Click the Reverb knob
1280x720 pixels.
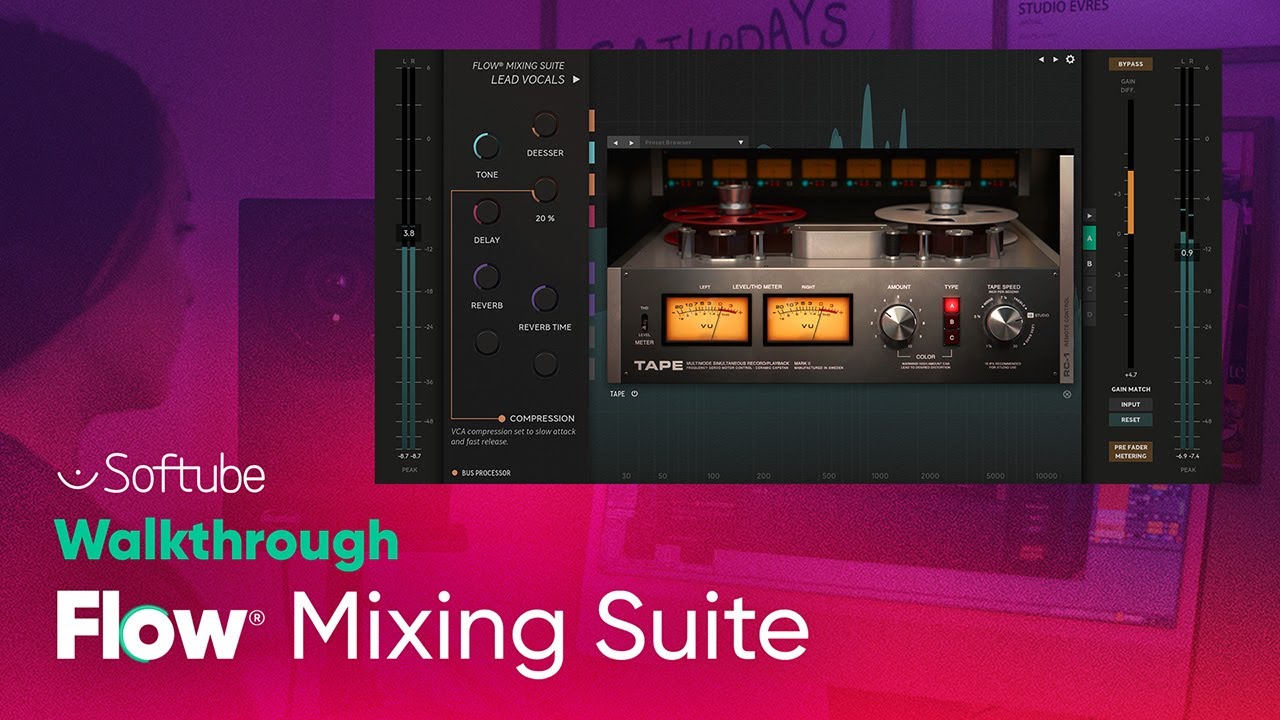point(487,277)
